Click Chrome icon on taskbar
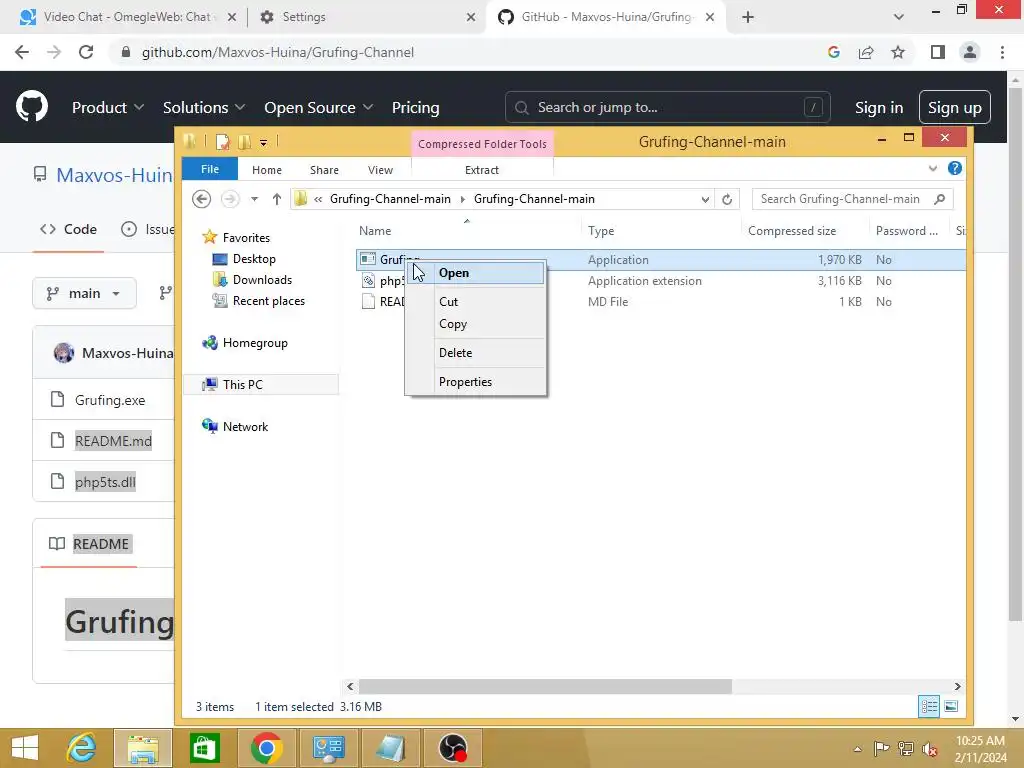 pos(266,748)
